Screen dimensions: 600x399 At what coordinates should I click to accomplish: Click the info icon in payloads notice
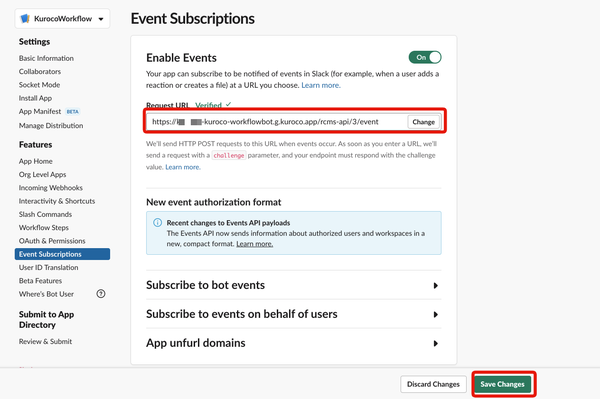coord(157,223)
